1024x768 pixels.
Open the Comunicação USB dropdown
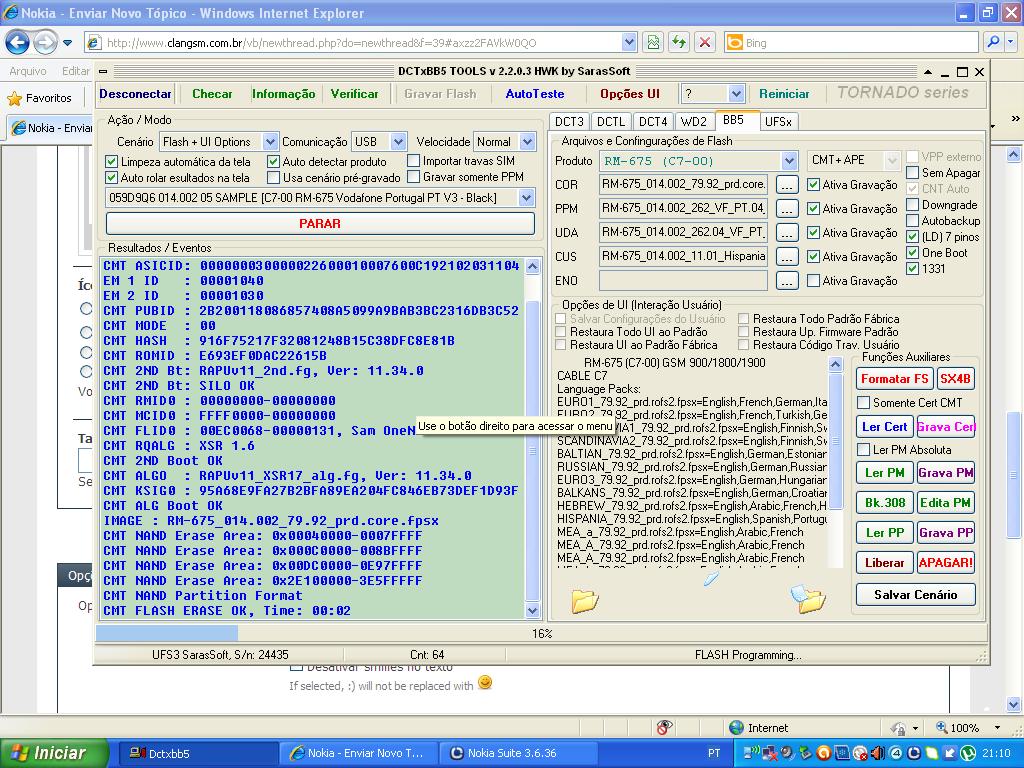coord(398,142)
